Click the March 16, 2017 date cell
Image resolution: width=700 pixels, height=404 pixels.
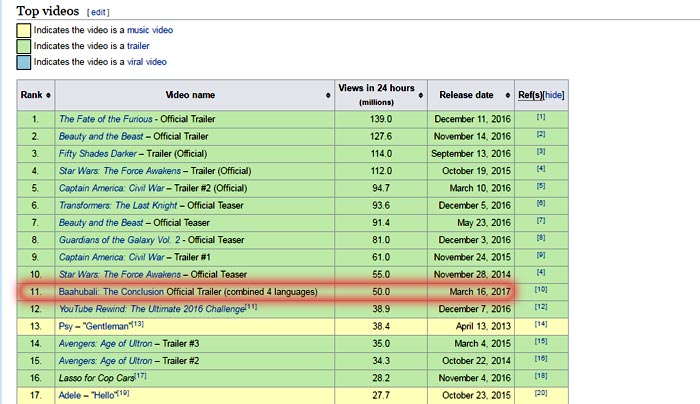tap(471, 292)
